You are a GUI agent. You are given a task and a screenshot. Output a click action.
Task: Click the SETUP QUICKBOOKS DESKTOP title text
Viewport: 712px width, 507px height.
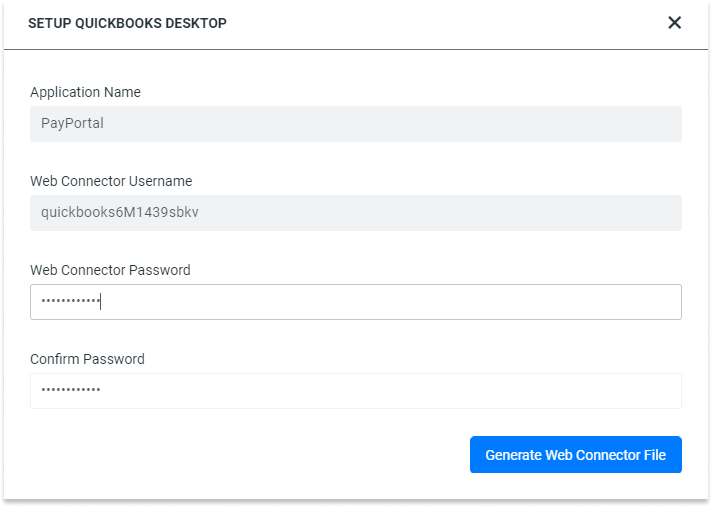pyautogui.click(x=127, y=23)
